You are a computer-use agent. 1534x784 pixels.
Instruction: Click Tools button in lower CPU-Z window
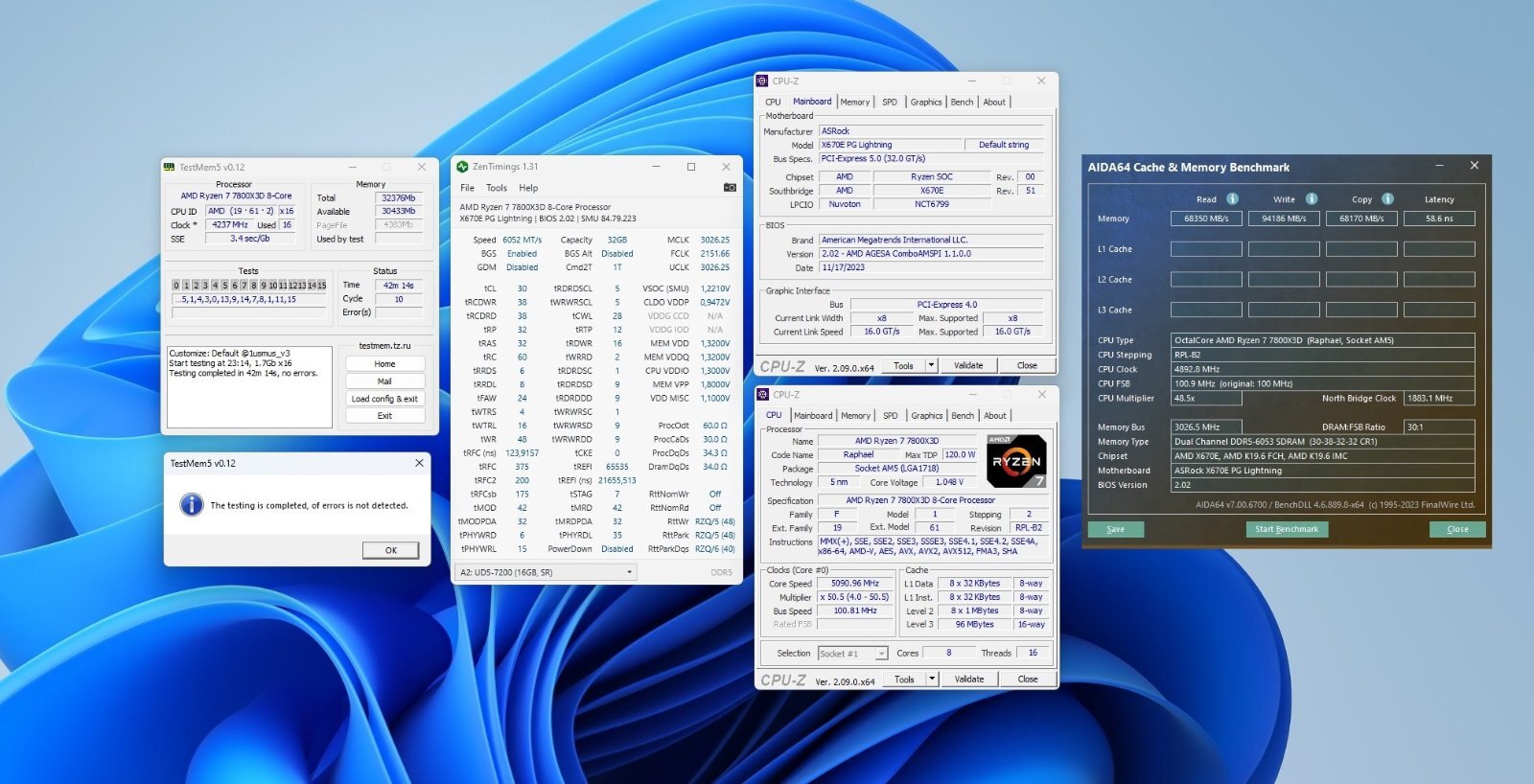pos(904,679)
